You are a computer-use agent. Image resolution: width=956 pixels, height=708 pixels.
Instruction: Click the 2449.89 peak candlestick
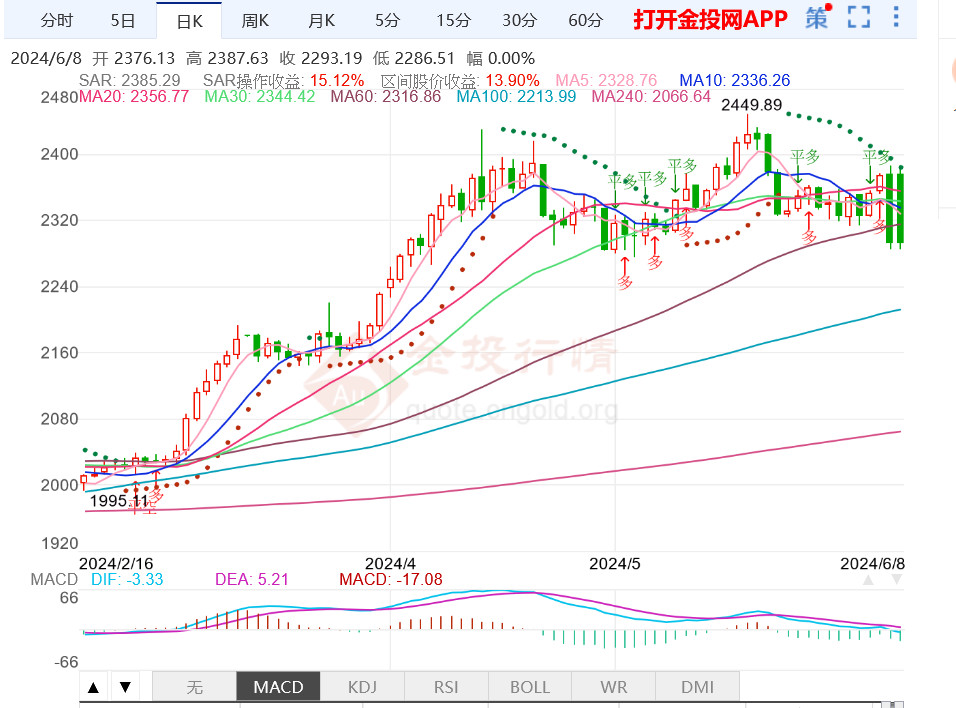[747, 137]
